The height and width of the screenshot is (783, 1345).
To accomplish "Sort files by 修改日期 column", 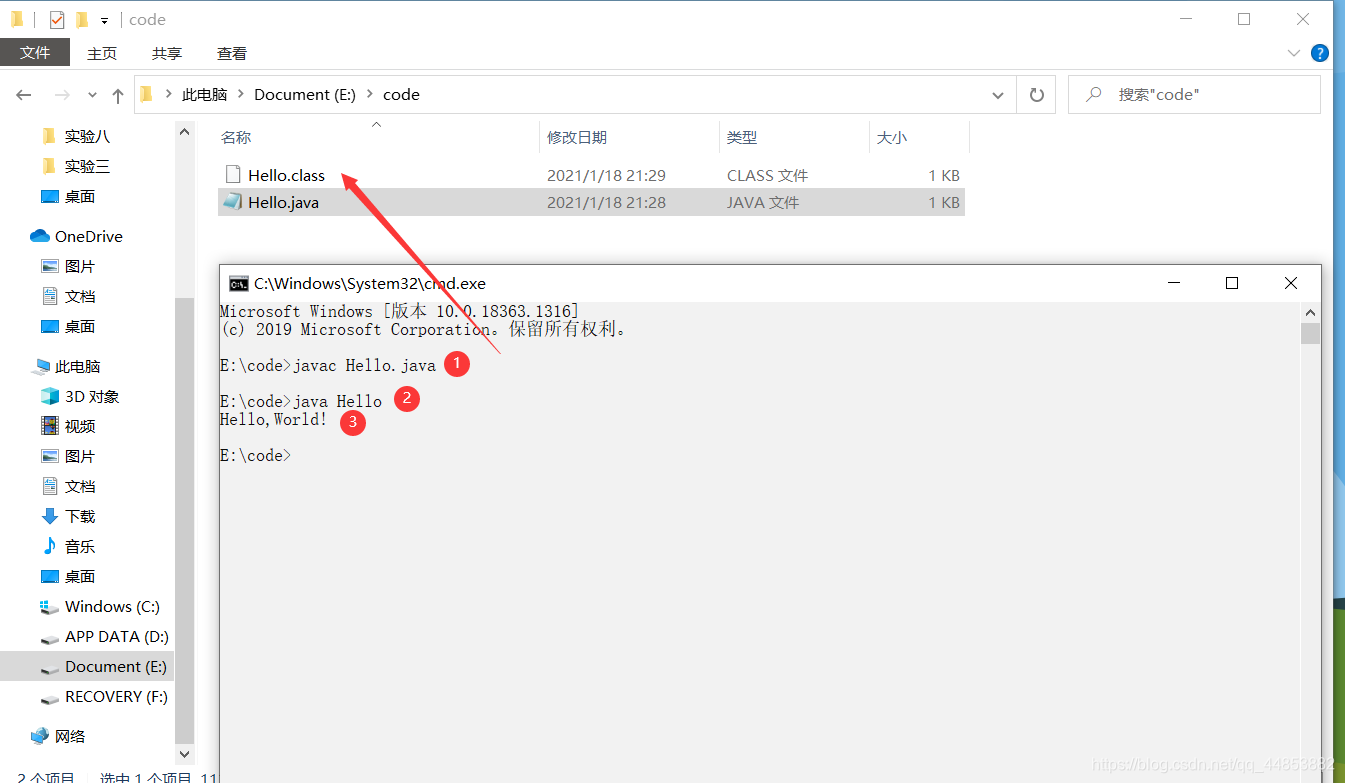I will tap(577, 137).
